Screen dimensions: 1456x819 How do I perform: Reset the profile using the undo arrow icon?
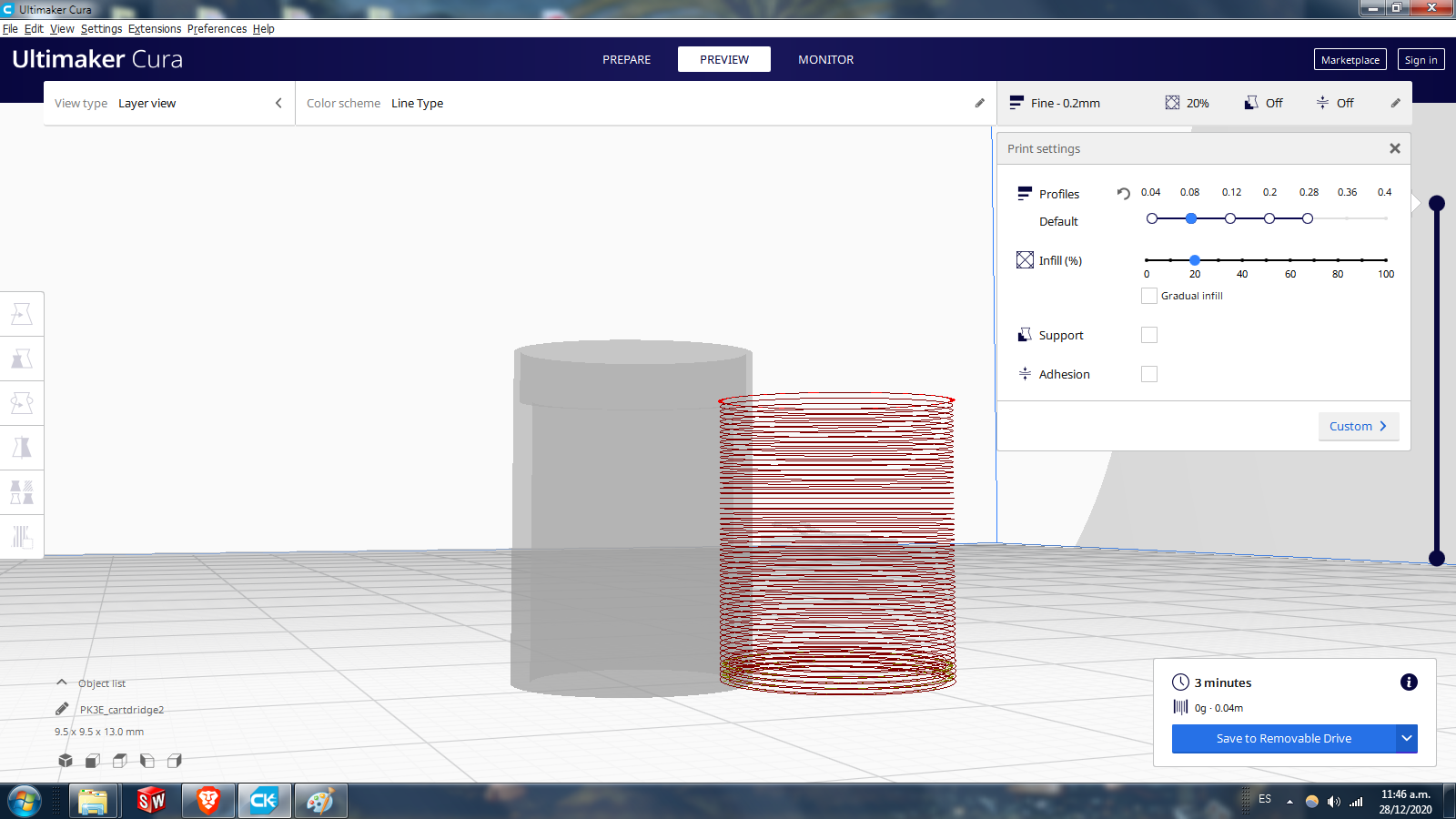(x=1124, y=193)
